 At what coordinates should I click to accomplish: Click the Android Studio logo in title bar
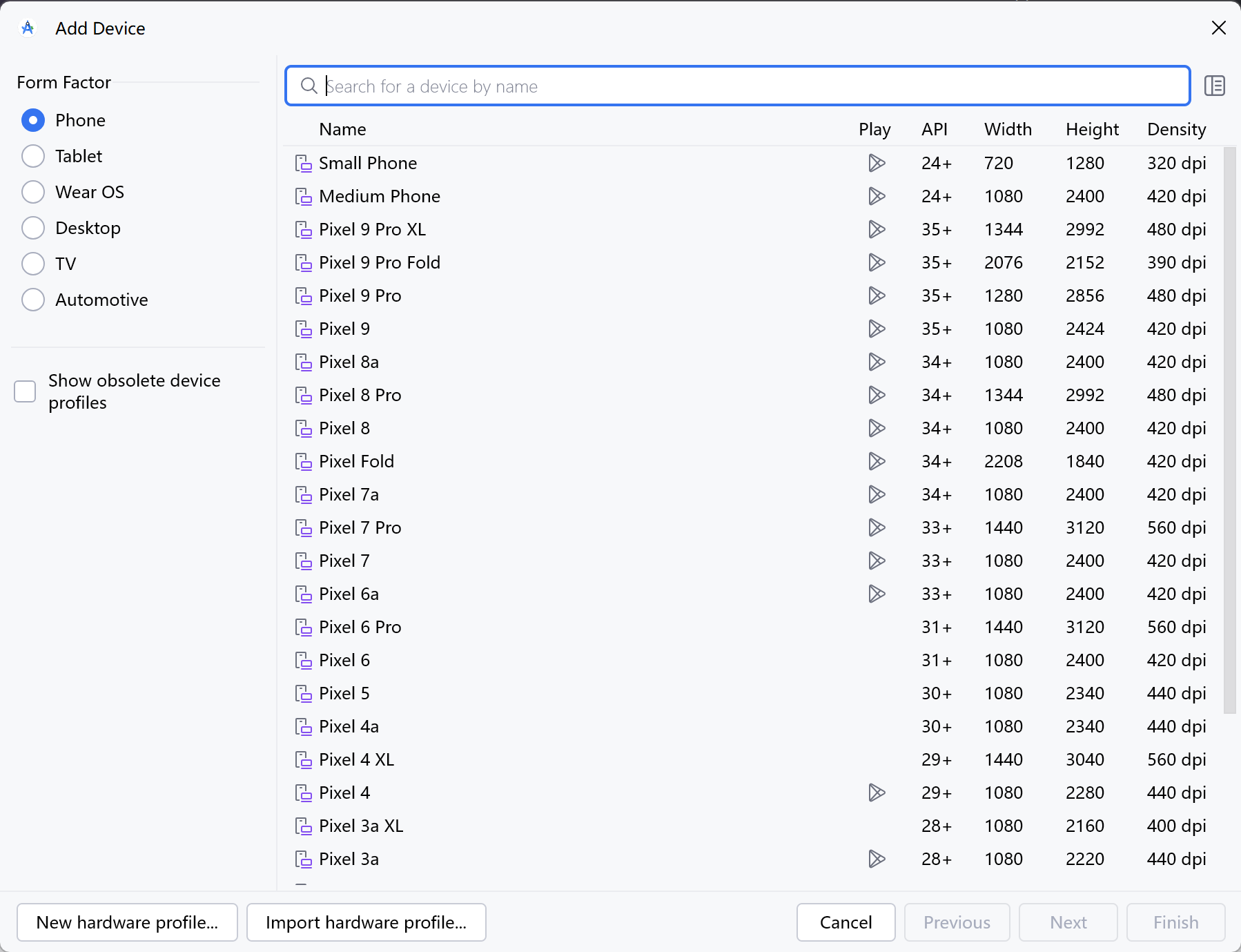click(x=28, y=28)
